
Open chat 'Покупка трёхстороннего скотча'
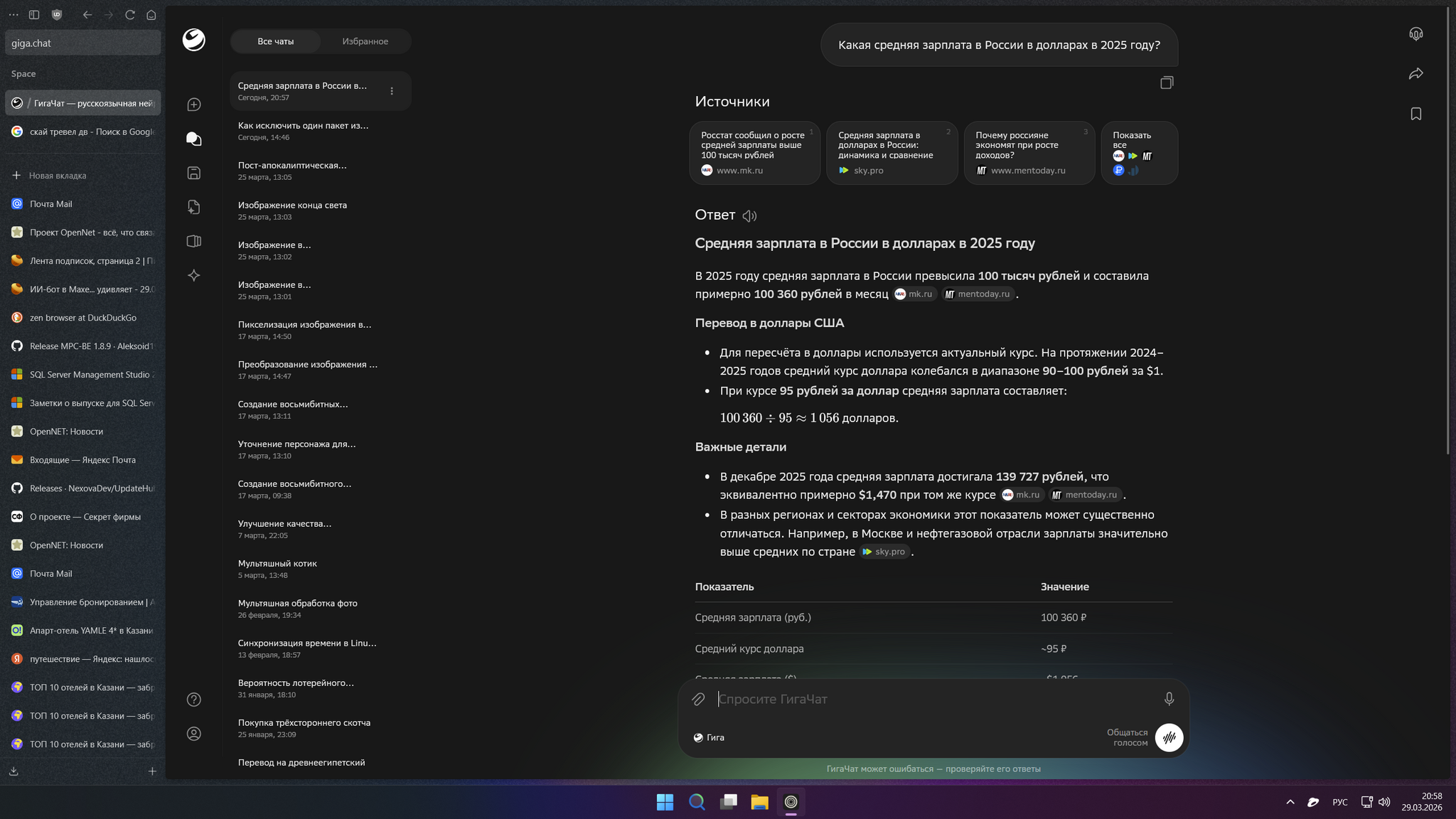(x=321, y=728)
